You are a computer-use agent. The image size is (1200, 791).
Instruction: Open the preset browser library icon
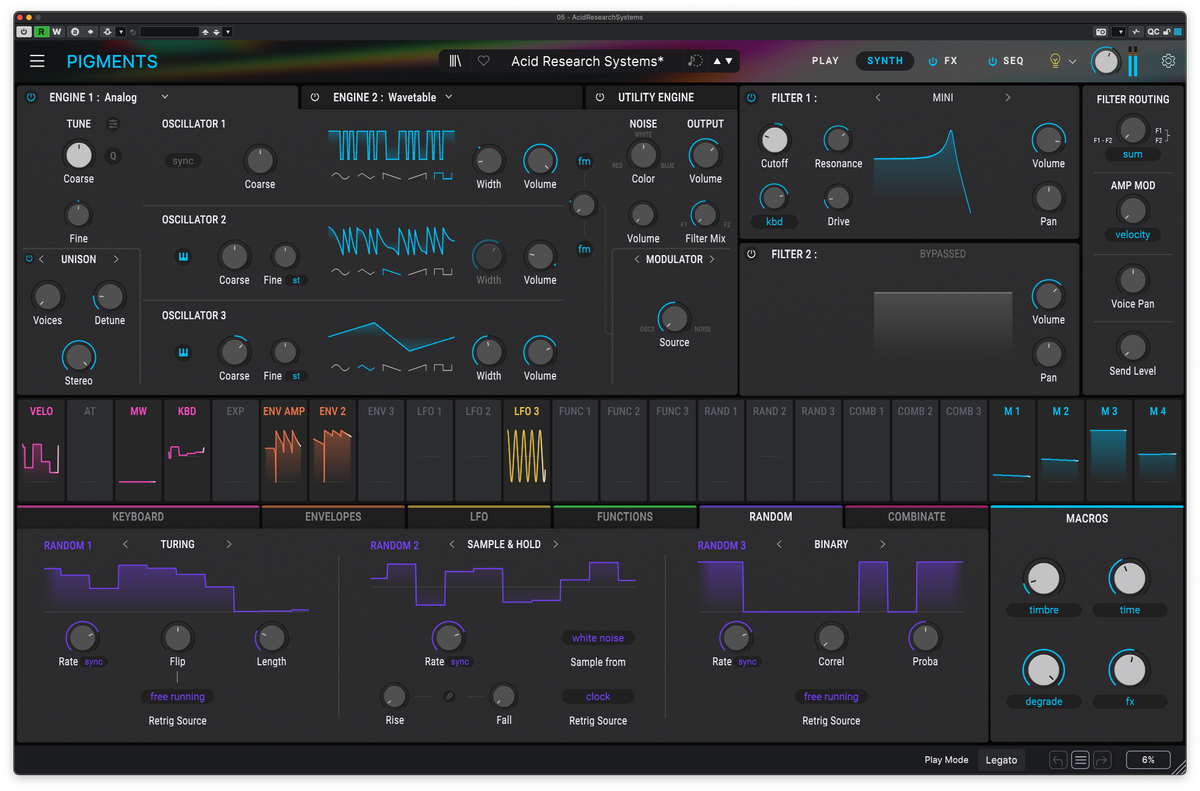(456, 61)
